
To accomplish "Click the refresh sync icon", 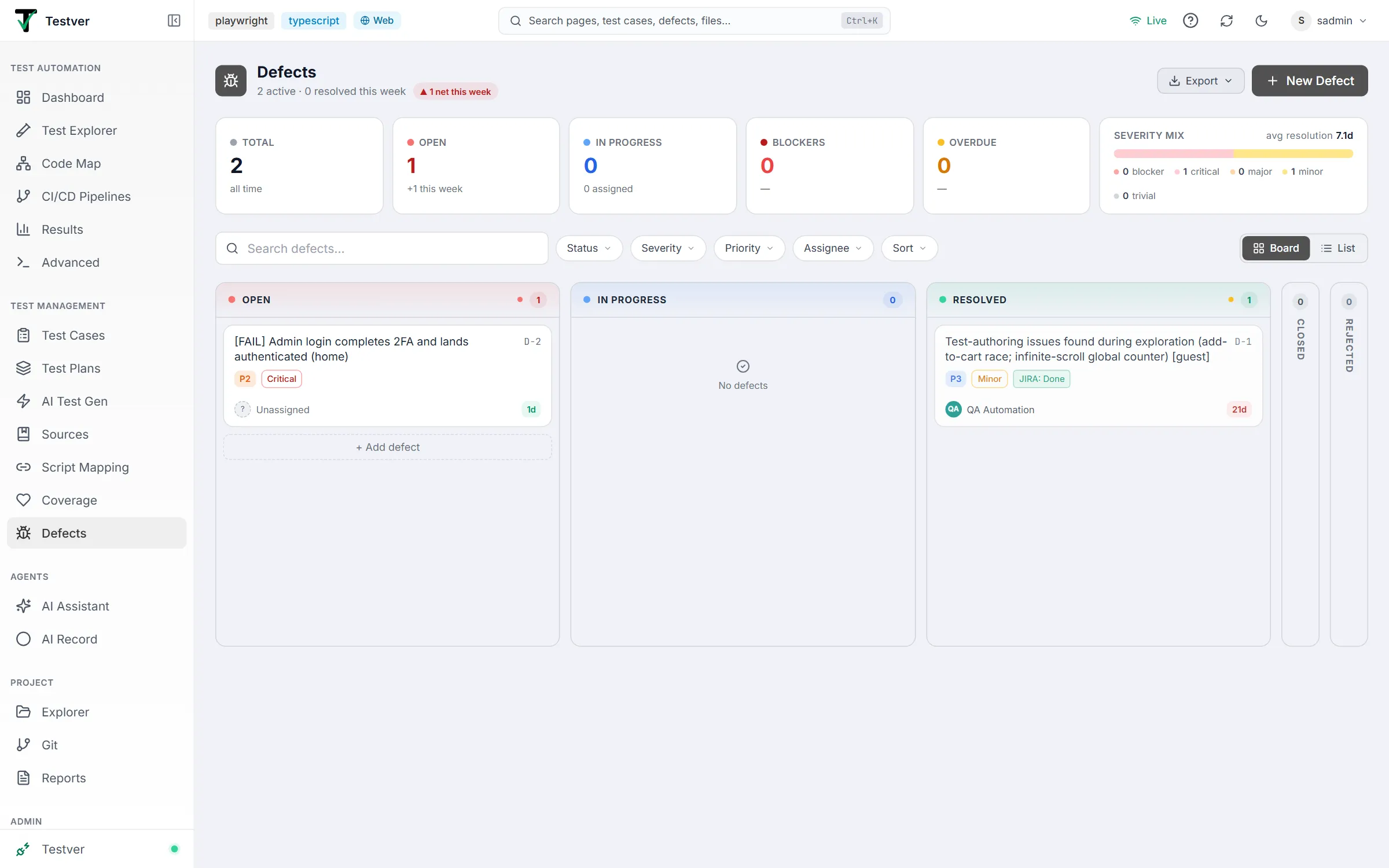I will point(1226,21).
